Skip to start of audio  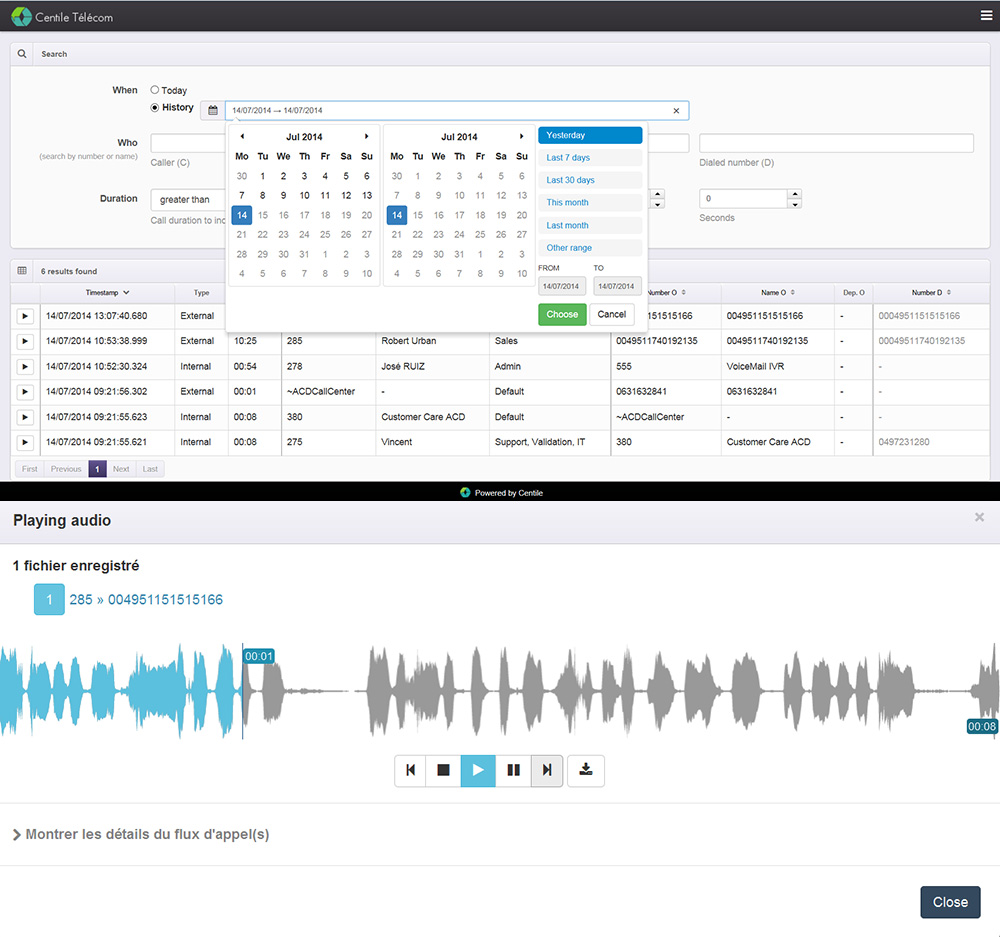pyautogui.click(x=411, y=771)
